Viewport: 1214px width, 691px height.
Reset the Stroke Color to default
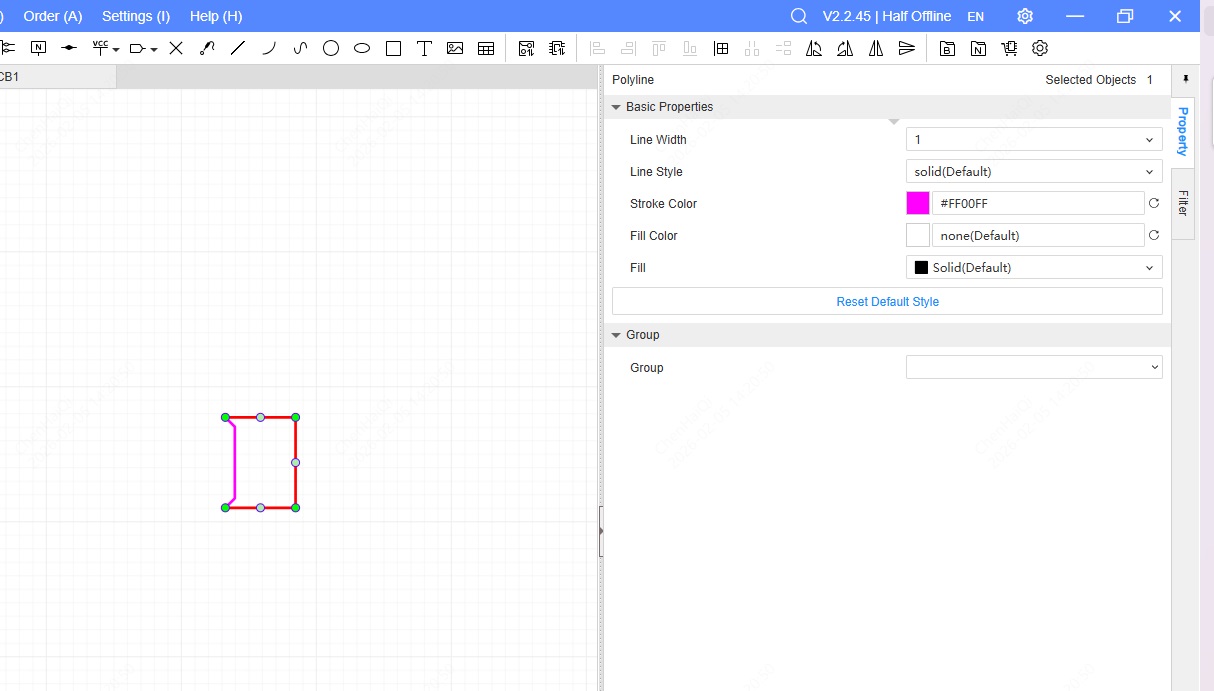pyautogui.click(x=1154, y=204)
